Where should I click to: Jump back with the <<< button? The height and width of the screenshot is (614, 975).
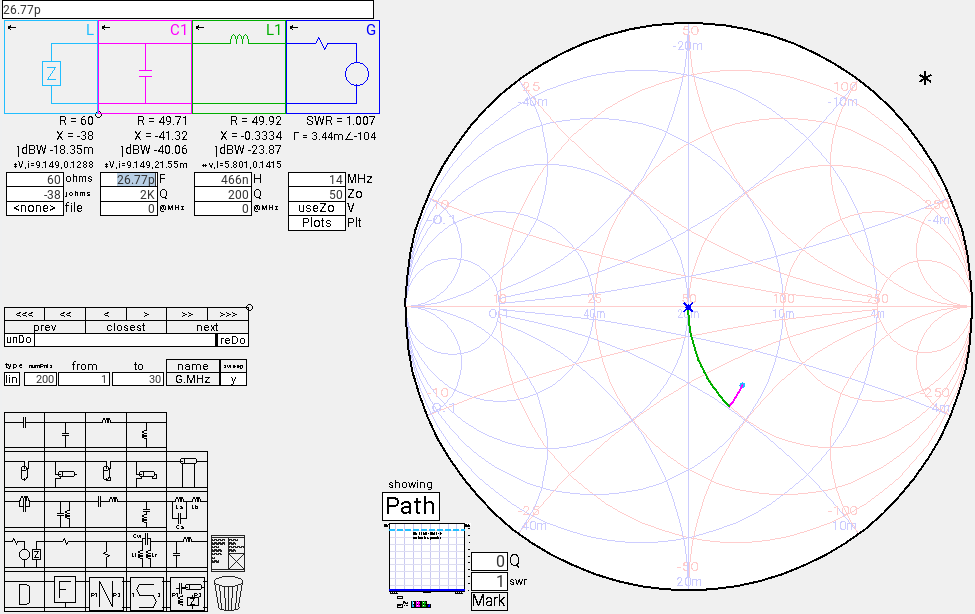click(x=24, y=314)
